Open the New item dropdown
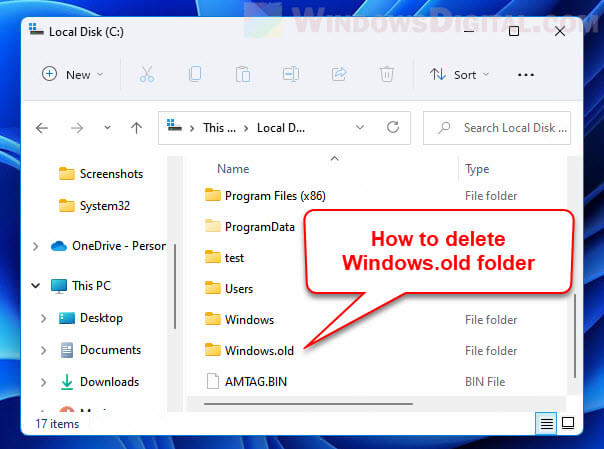 click(x=72, y=74)
